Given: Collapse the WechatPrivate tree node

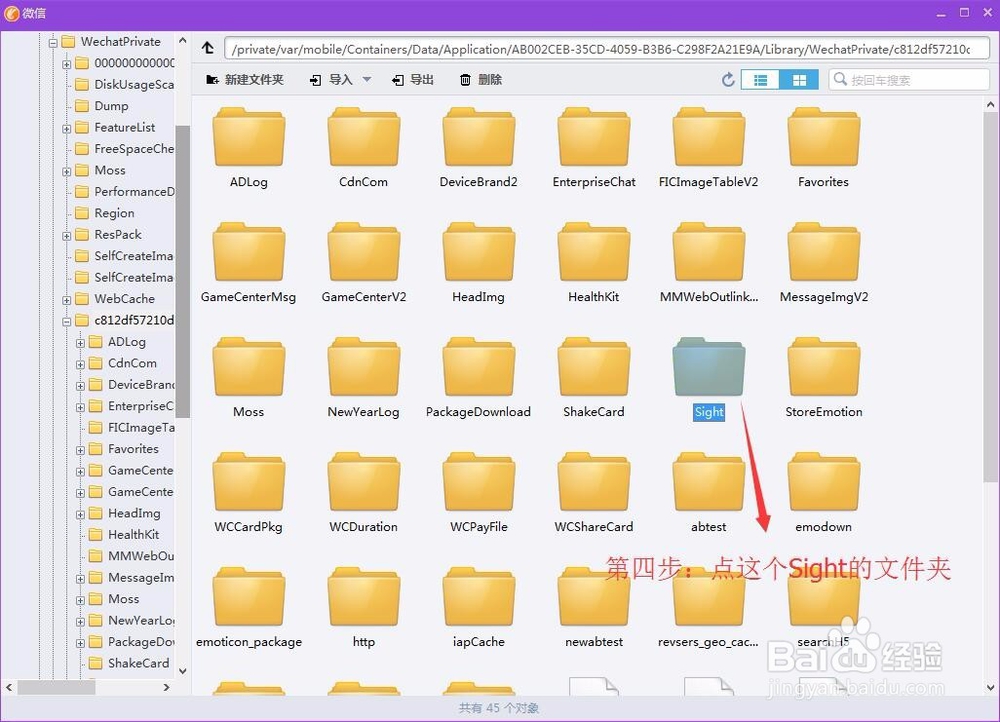Looking at the screenshot, I should pos(53,43).
